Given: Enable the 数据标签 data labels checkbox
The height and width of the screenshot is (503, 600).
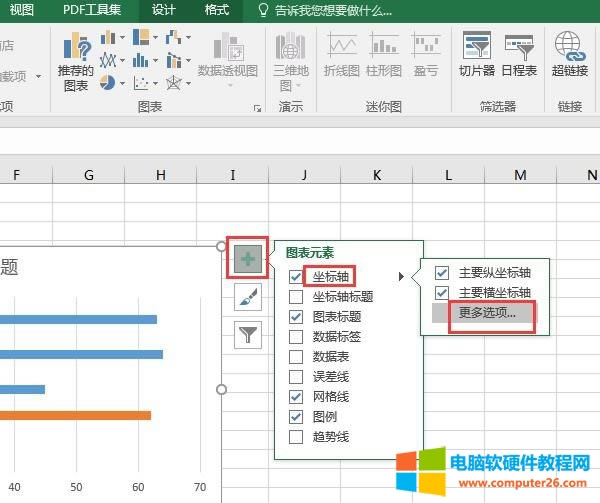Looking at the screenshot, I should pyautogui.click(x=296, y=336).
